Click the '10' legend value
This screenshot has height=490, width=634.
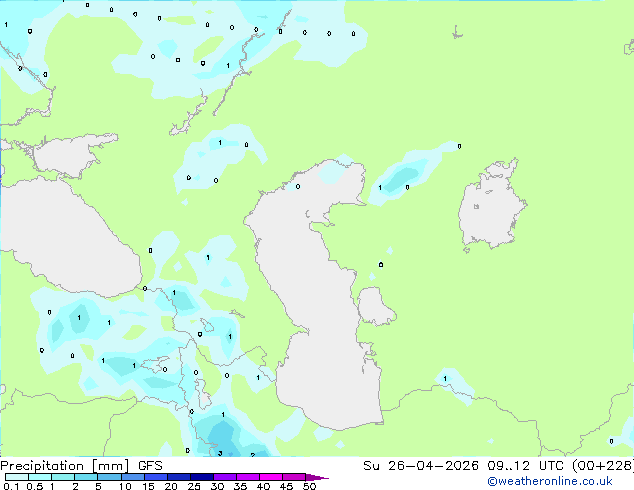tap(125, 486)
